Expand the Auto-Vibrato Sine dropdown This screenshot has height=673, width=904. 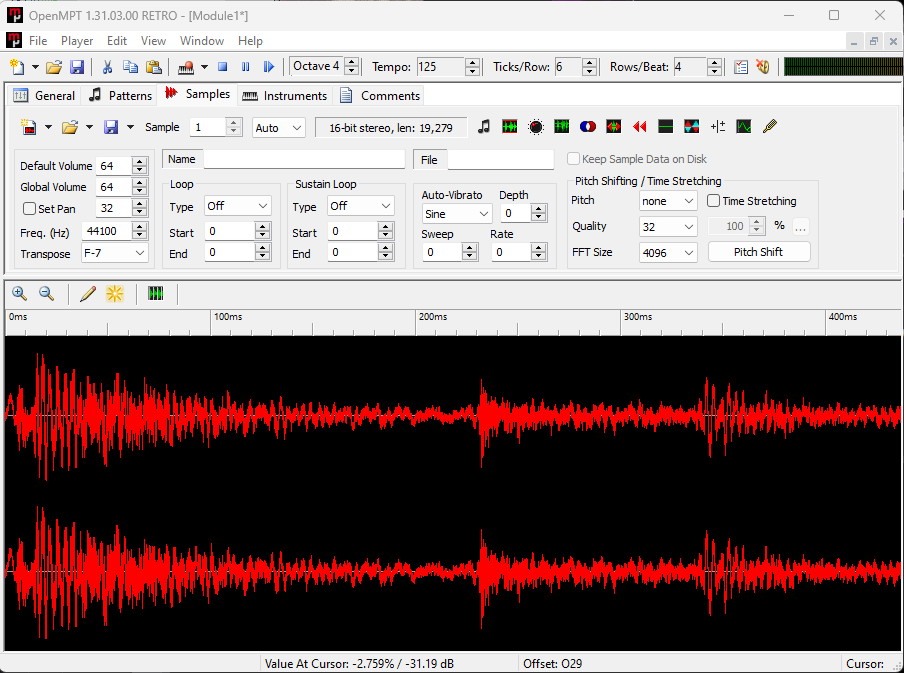pyautogui.click(x=456, y=214)
